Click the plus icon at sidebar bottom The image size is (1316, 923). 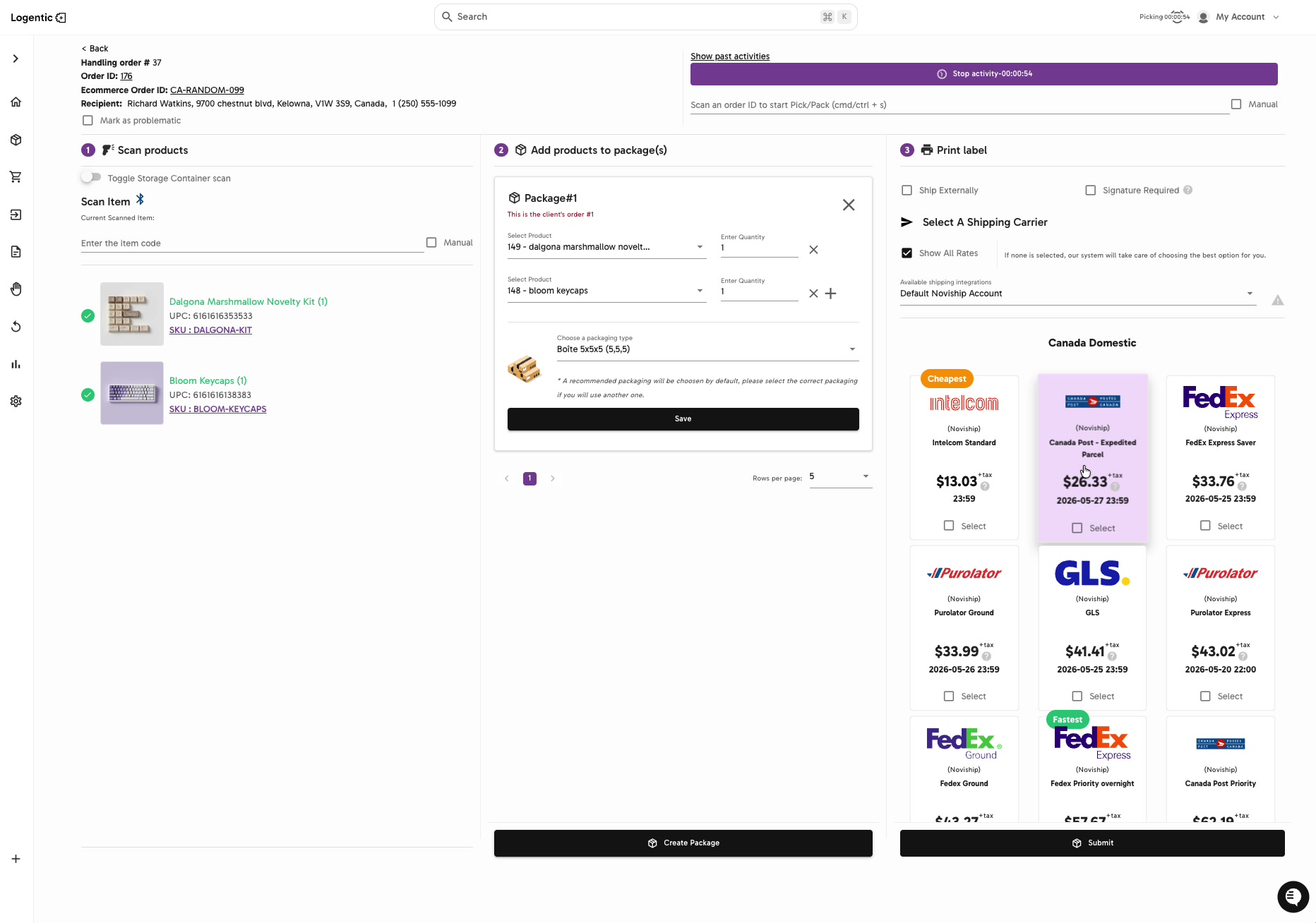[16, 859]
